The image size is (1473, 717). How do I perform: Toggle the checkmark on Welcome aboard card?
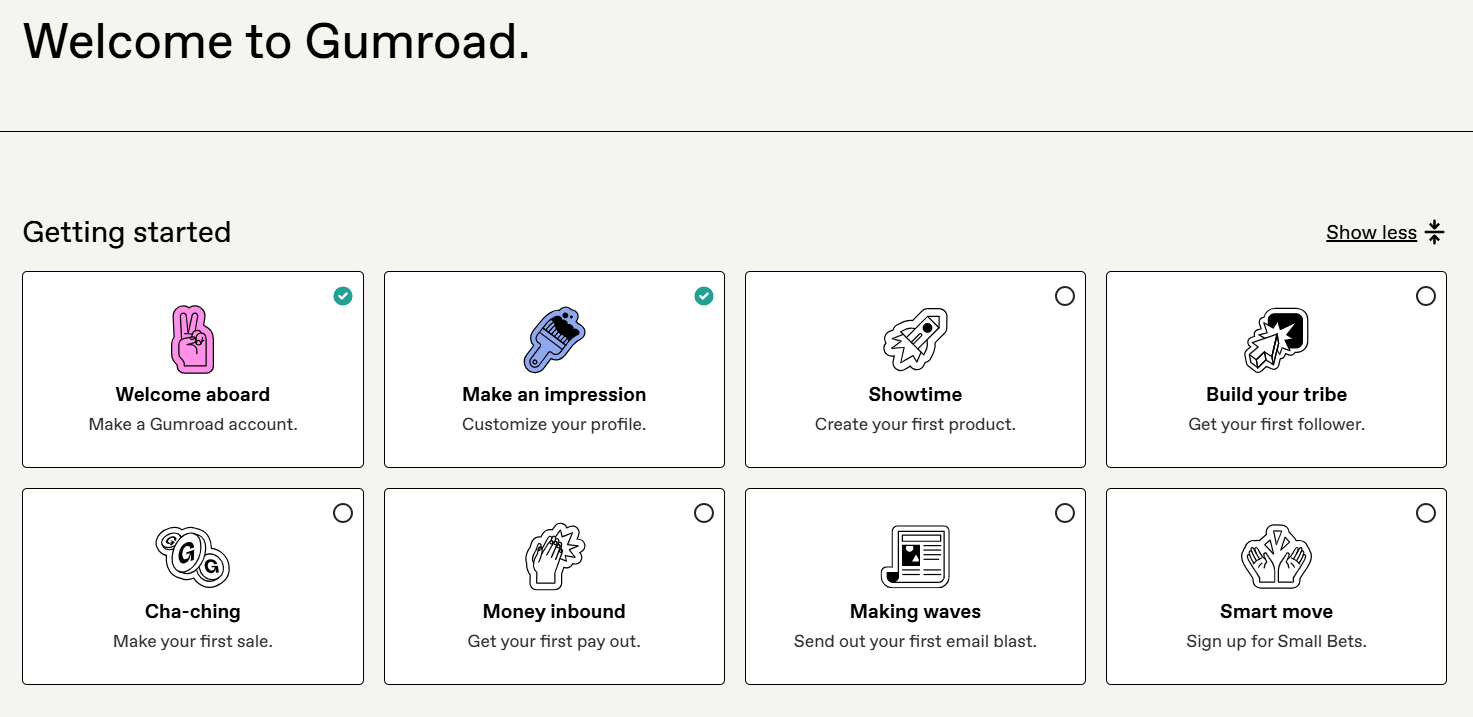point(343,296)
